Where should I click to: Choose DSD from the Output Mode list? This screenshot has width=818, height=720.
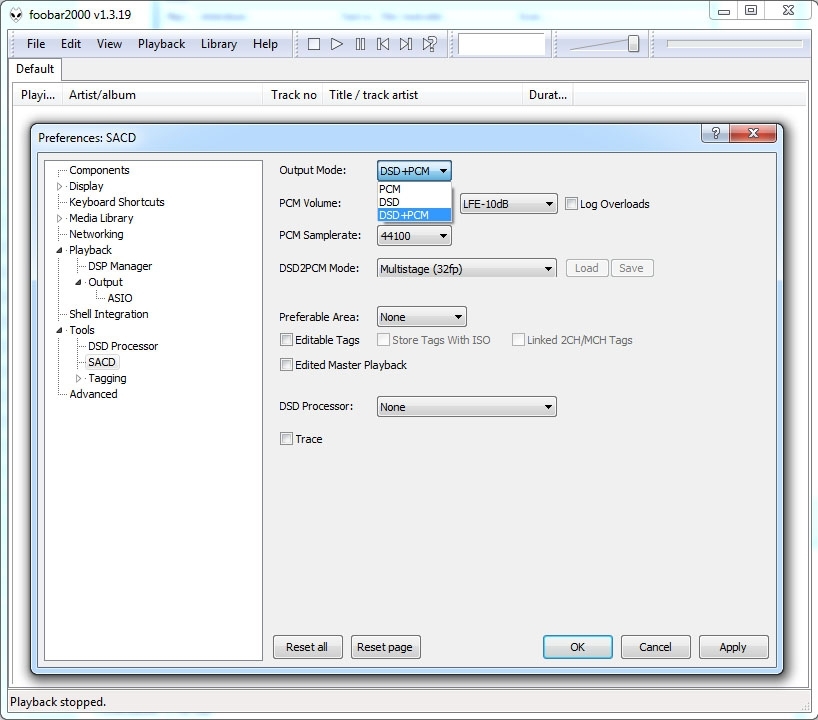tap(389, 202)
